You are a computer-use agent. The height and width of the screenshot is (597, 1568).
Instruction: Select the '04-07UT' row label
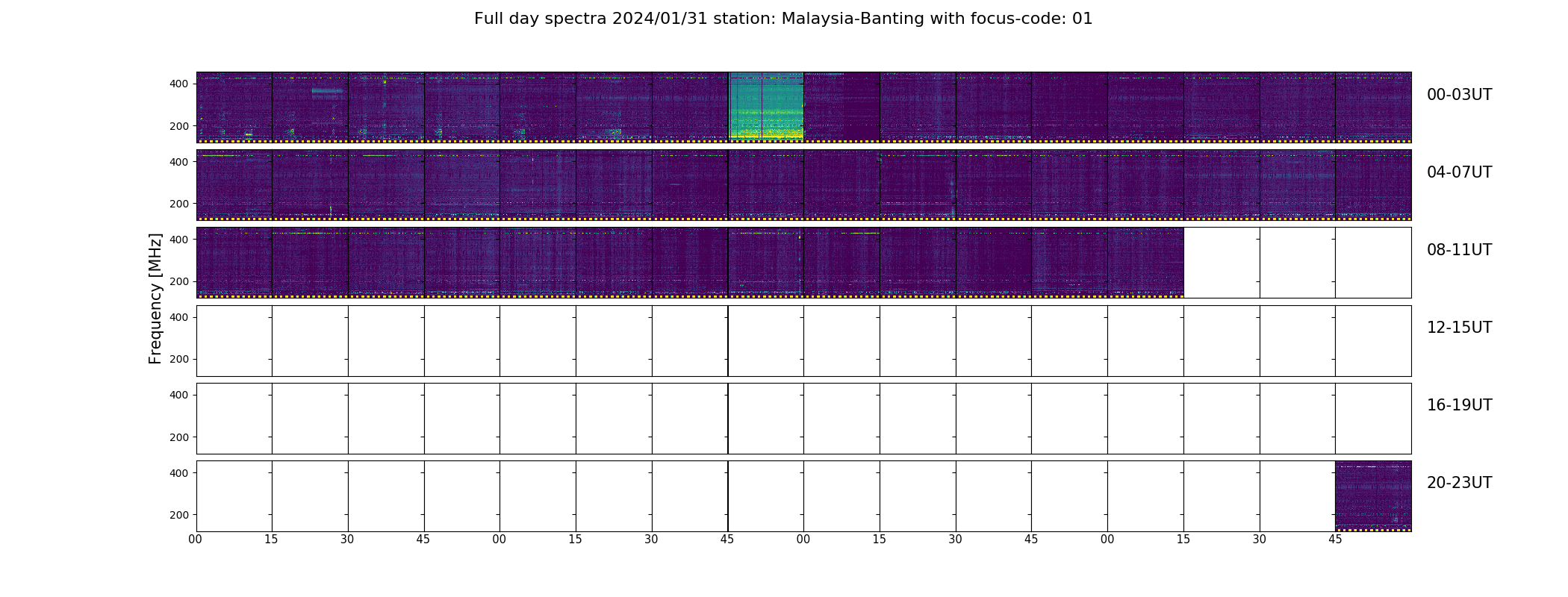tap(1459, 172)
